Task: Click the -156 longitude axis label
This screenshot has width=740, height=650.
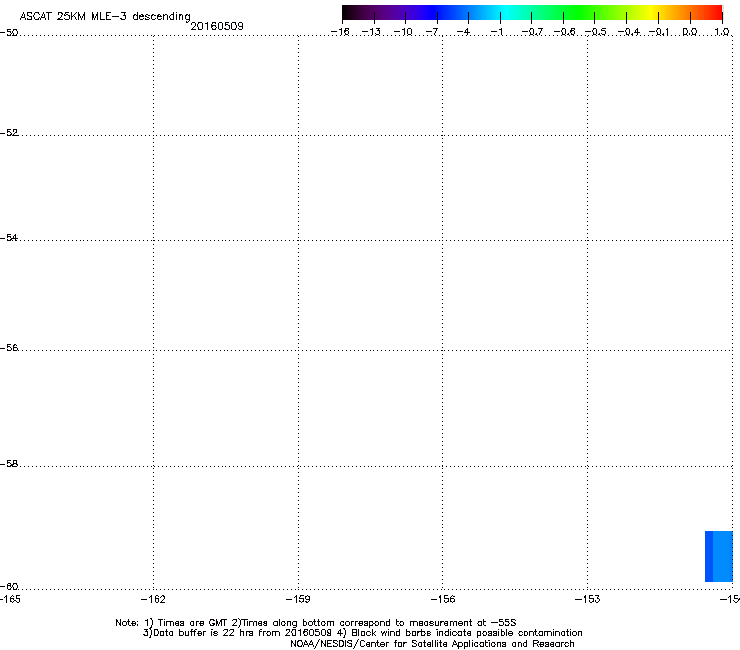Action: pos(443,599)
